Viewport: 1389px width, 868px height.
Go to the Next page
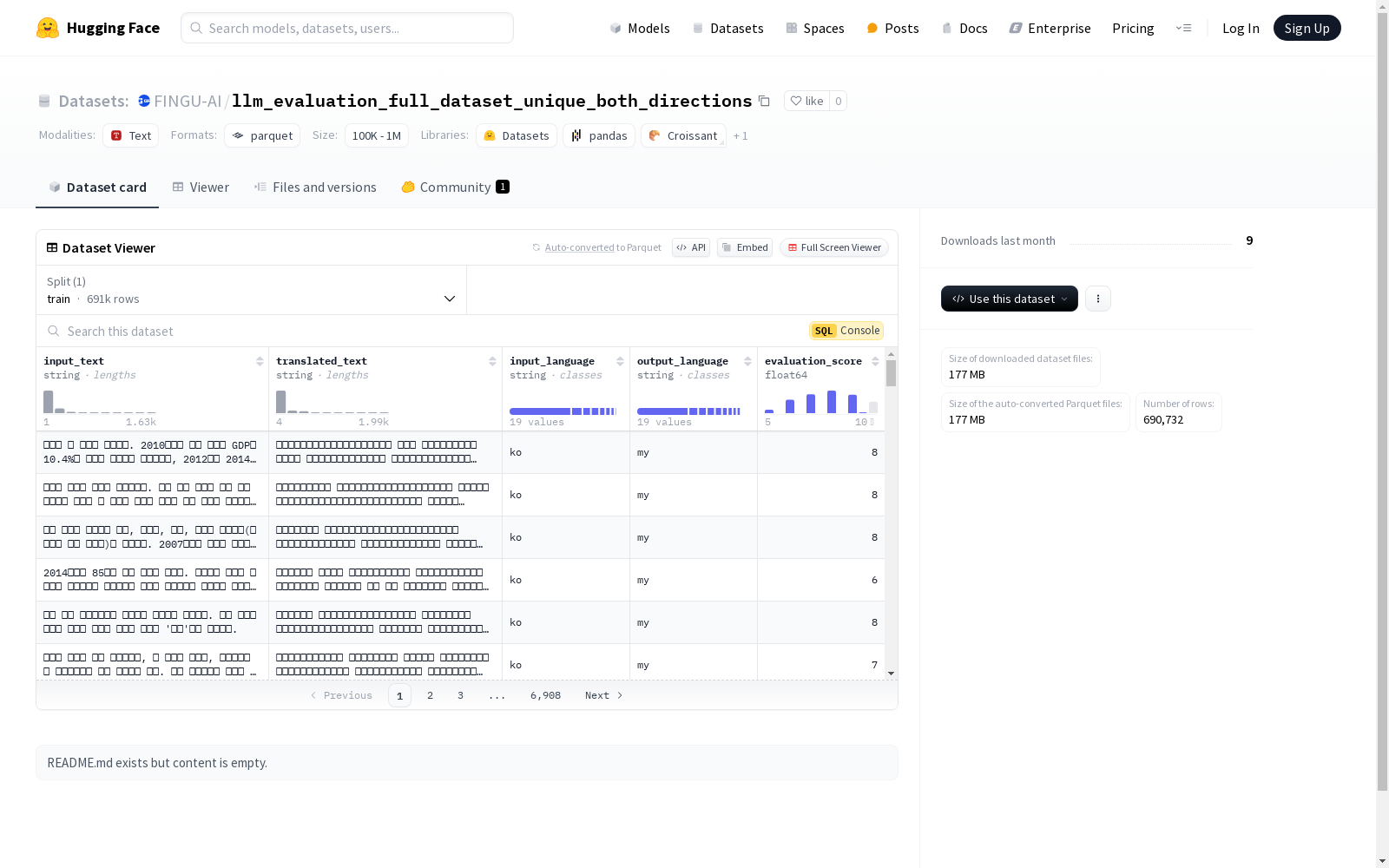pos(604,695)
